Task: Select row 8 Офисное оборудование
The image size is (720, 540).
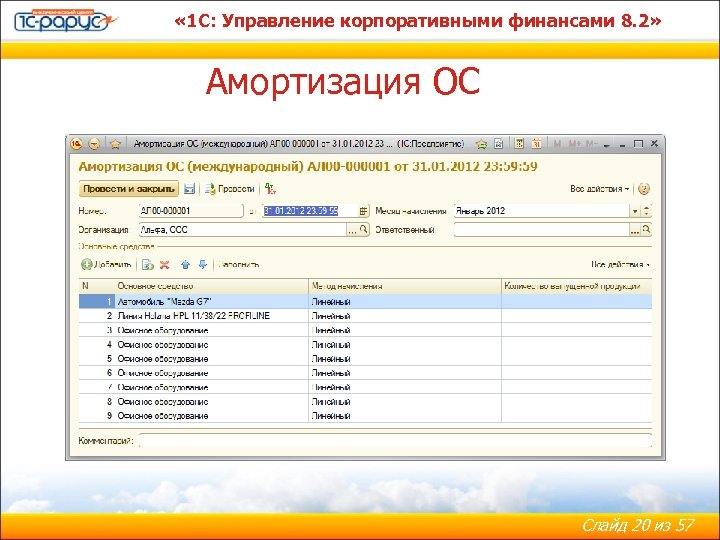Action: [x=365, y=401]
